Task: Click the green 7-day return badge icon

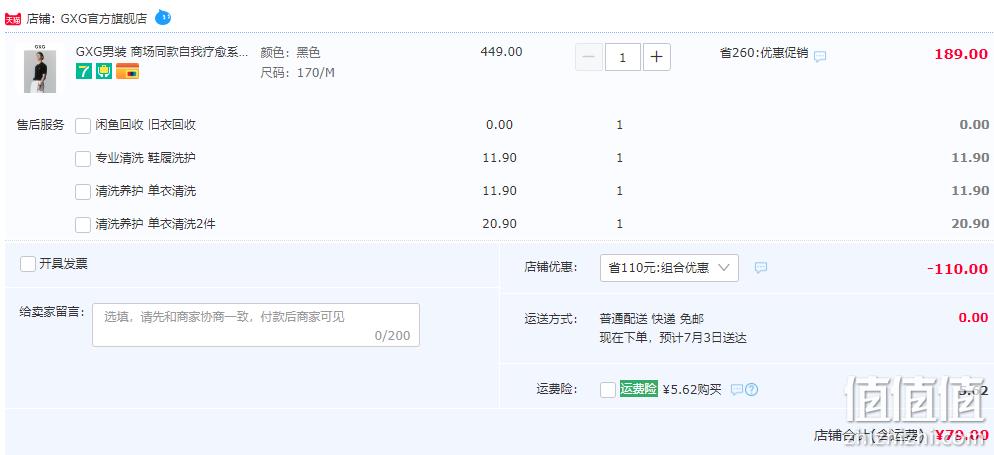Action: pyautogui.click(x=84, y=72)
